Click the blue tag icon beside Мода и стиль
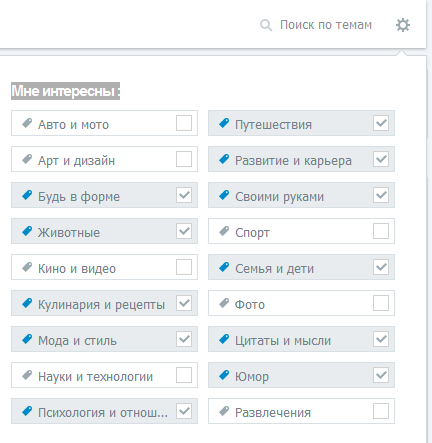Screen dimensions: 432x443 tap(27, 339)
